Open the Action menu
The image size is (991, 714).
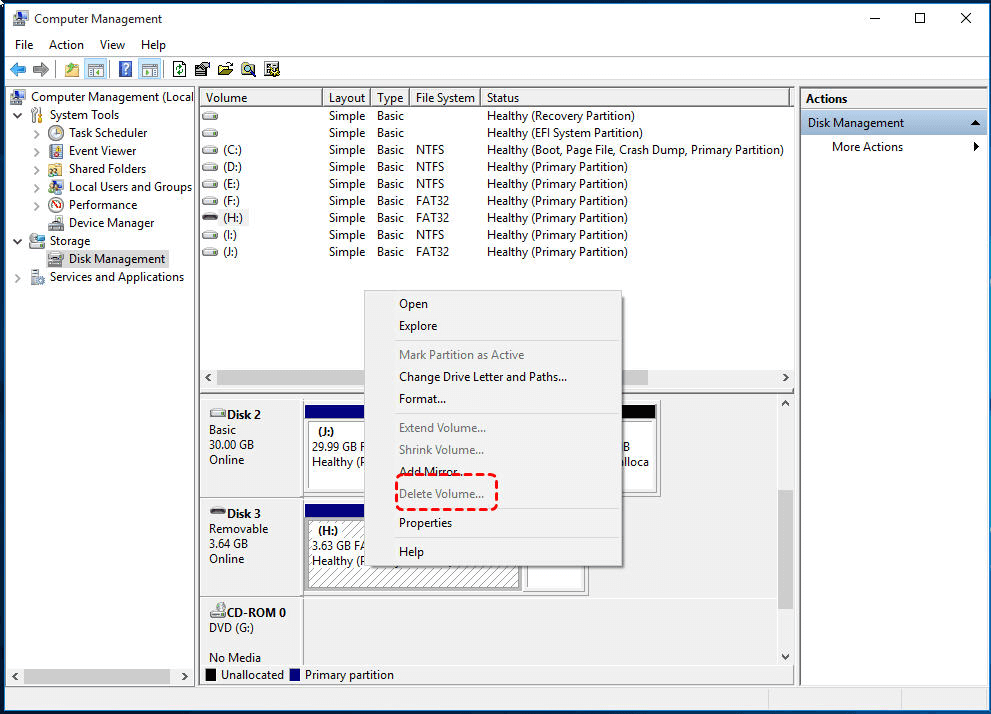[66, 45]
